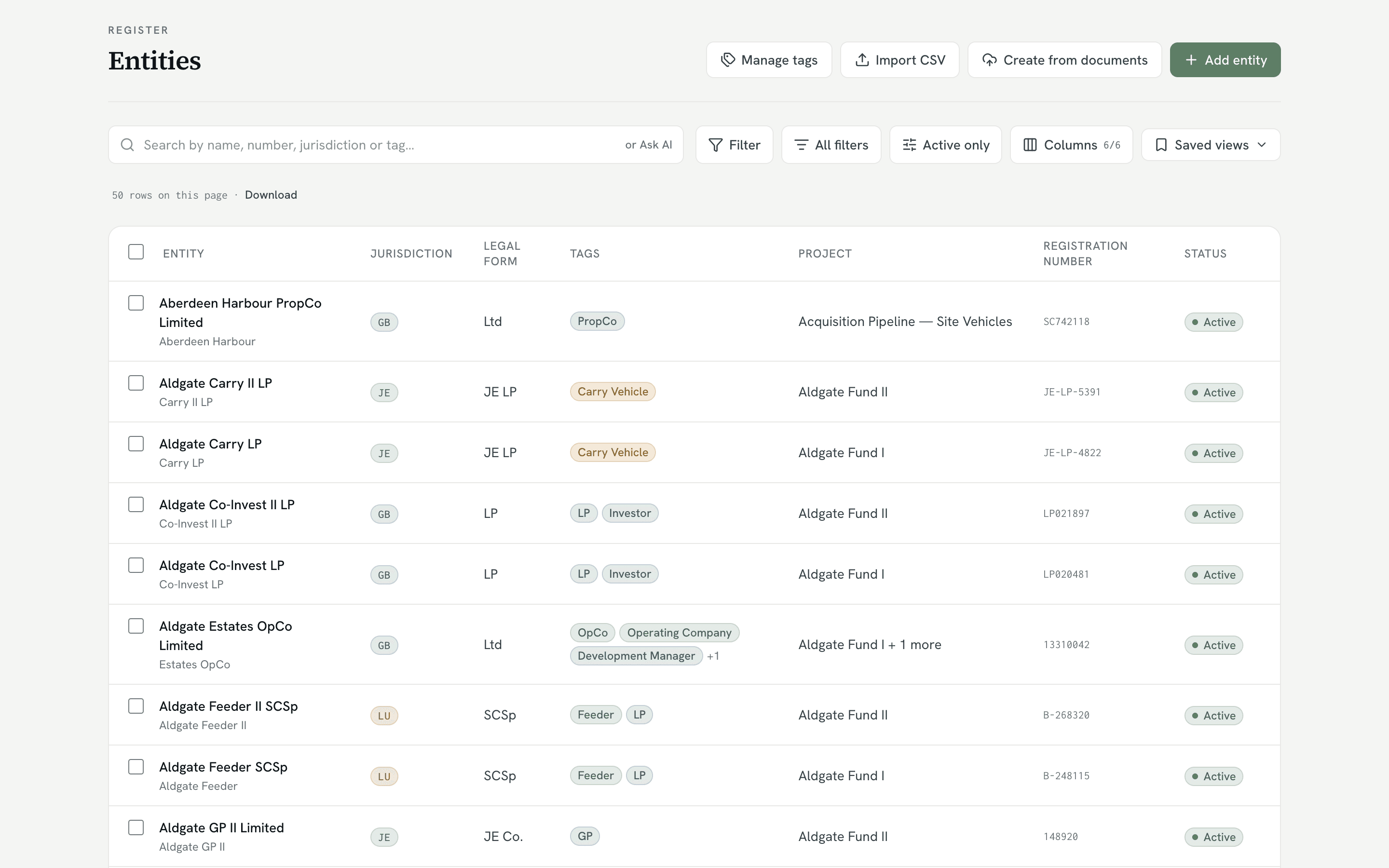Sort by the Status column header

coord(1205,254)
